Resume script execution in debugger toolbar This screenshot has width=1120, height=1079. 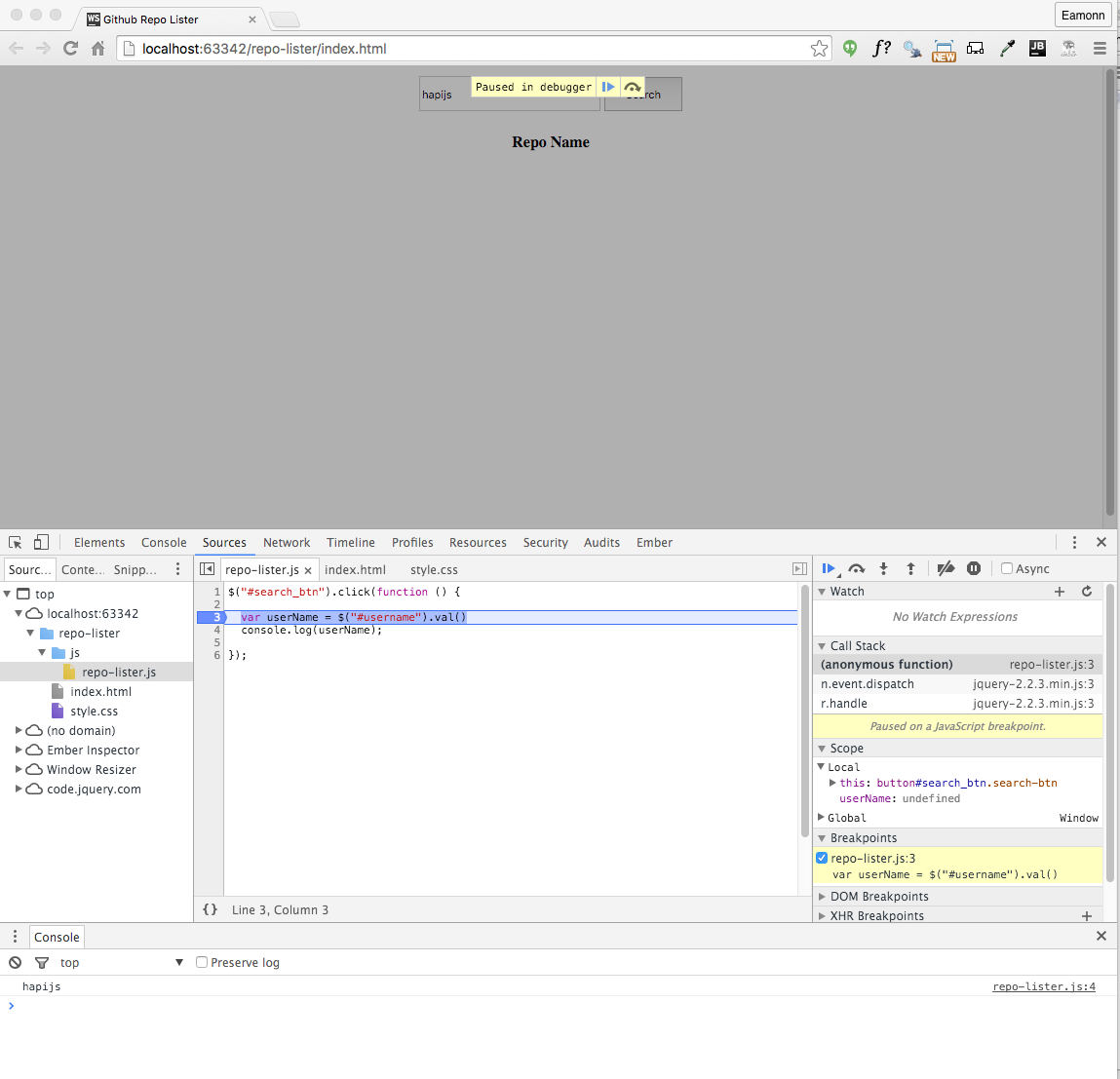pyautogui.click(x=829, y=569)
